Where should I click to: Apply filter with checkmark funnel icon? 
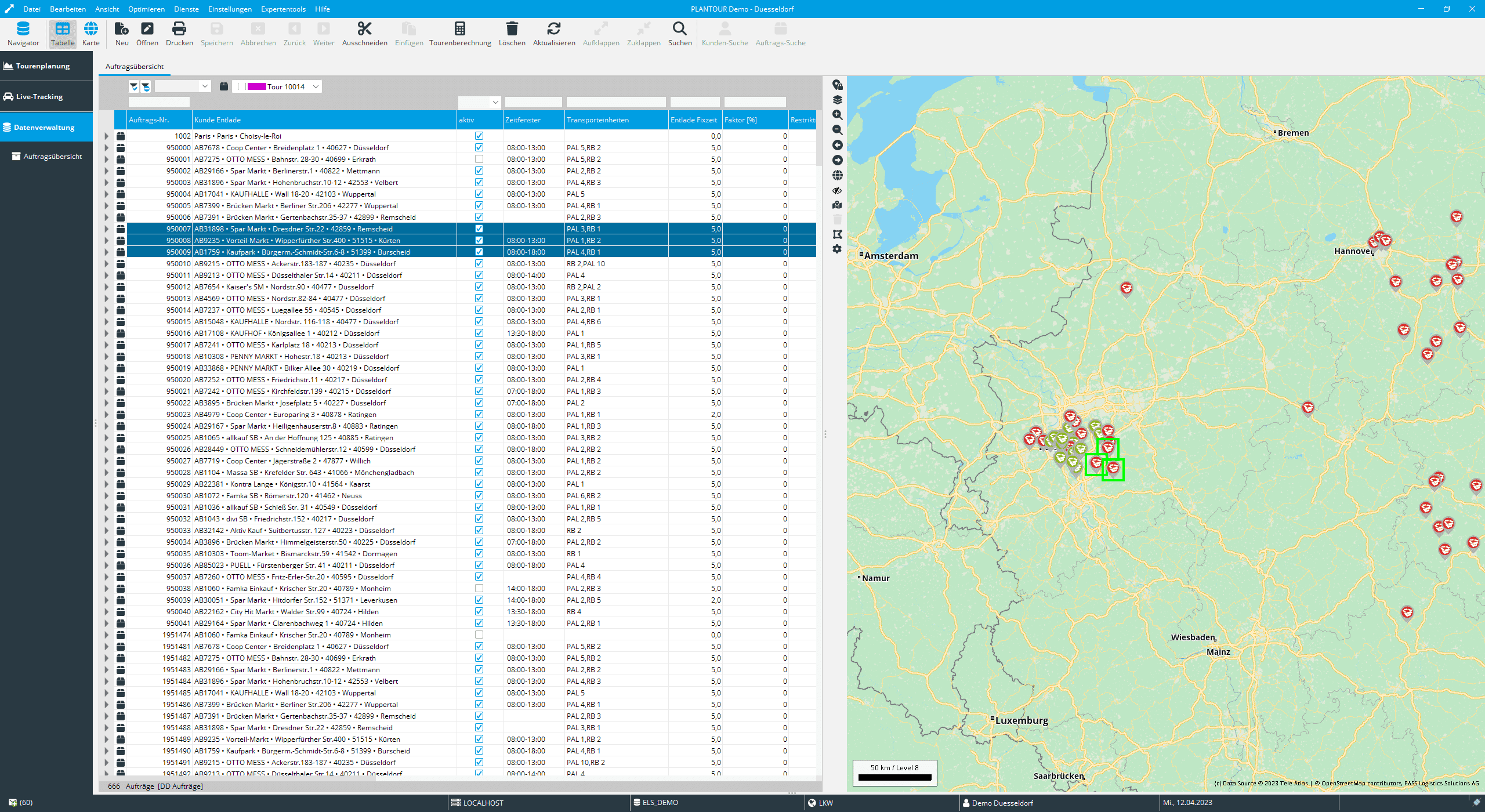[x=134, y=86]
